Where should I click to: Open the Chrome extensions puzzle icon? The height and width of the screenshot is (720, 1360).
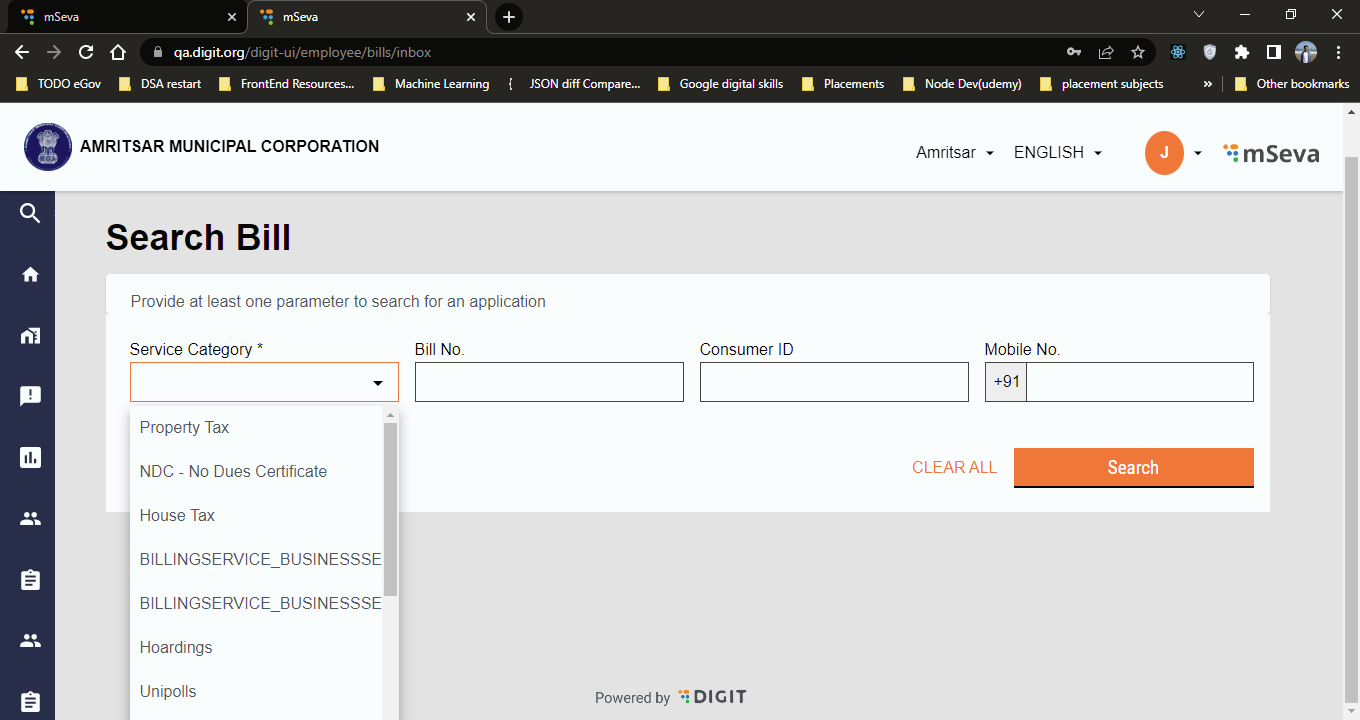(1242, 52)
